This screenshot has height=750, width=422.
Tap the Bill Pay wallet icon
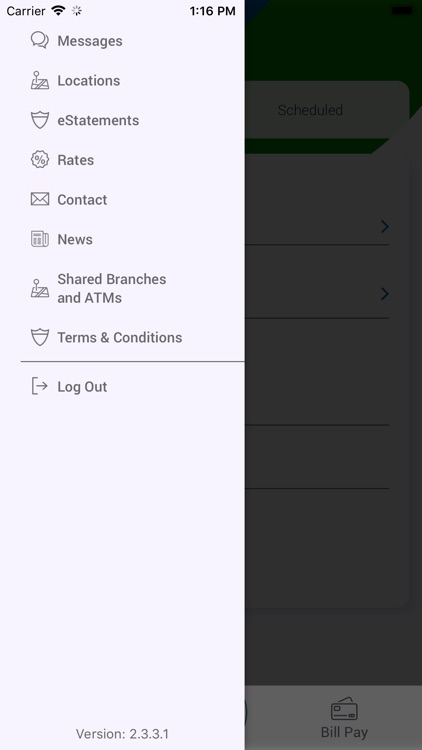pos(344,709)
